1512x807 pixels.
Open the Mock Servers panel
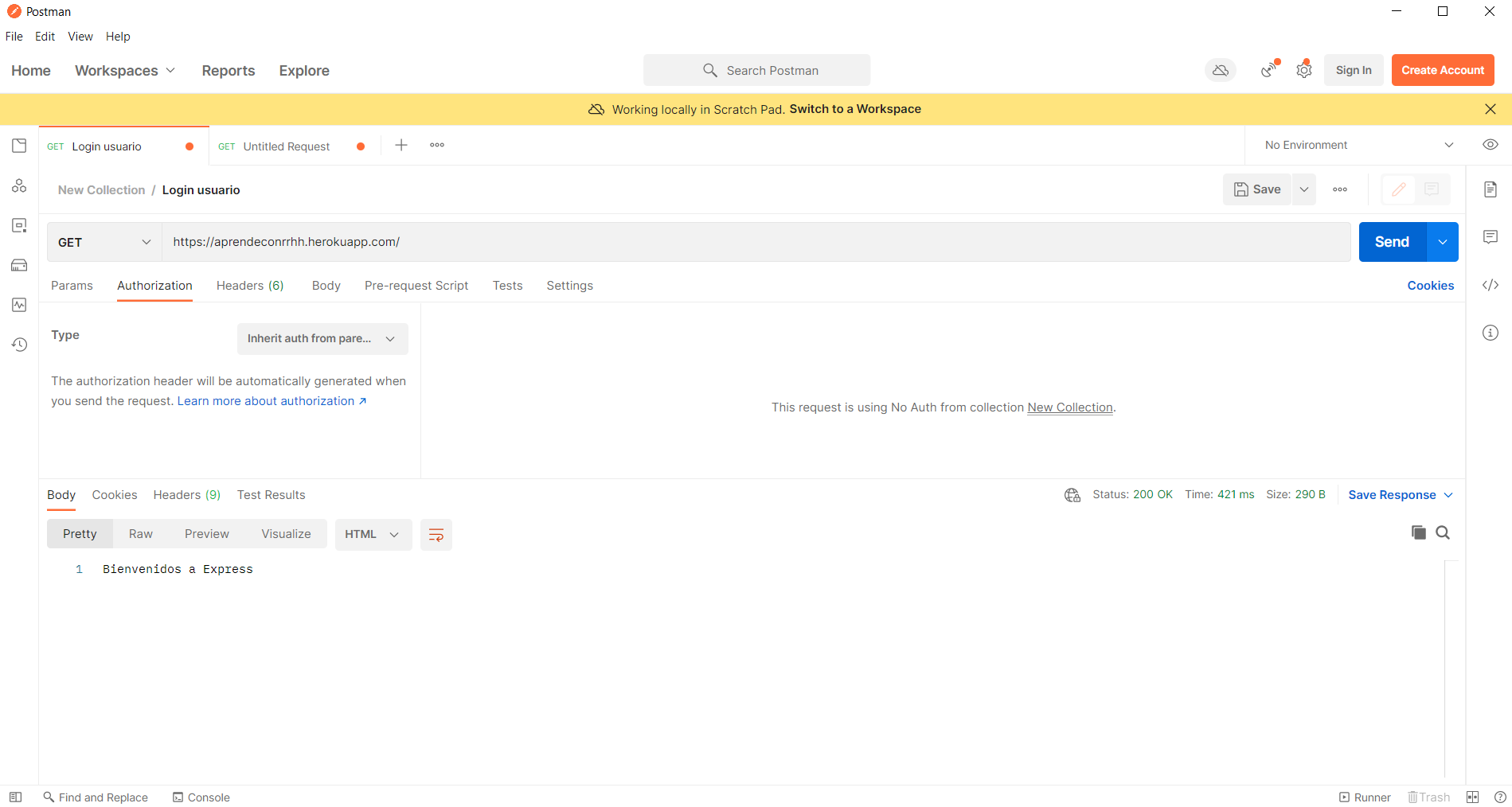[x=19, y=265]
